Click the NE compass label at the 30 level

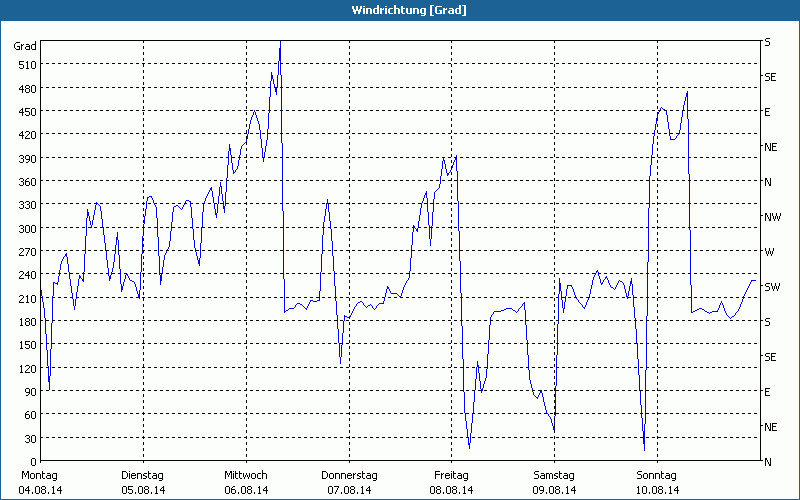pyautogui.click(x=770, y=427)
